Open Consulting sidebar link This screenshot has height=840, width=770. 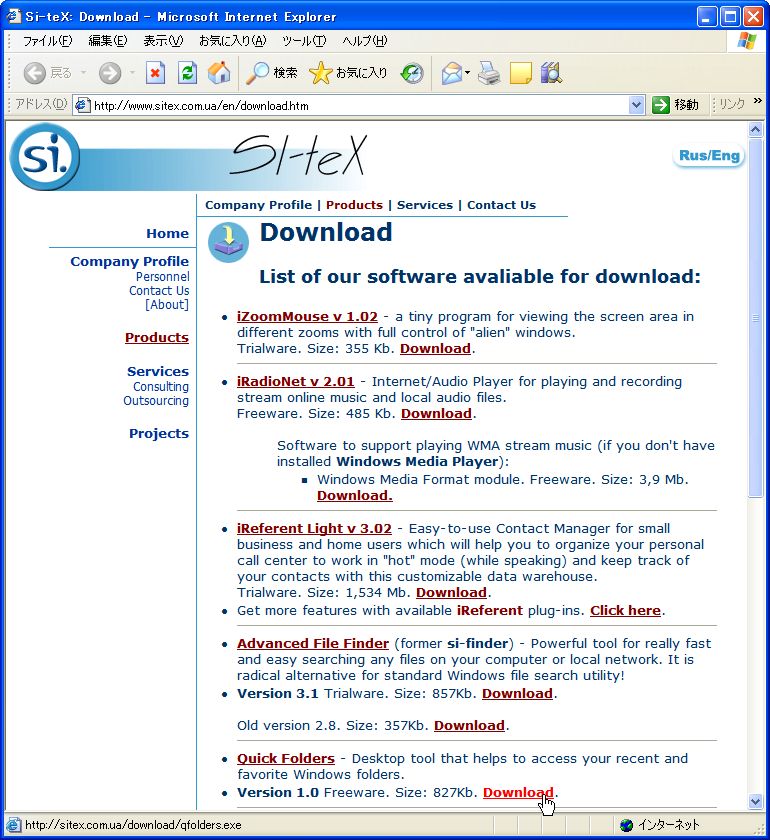pos(161,386)
